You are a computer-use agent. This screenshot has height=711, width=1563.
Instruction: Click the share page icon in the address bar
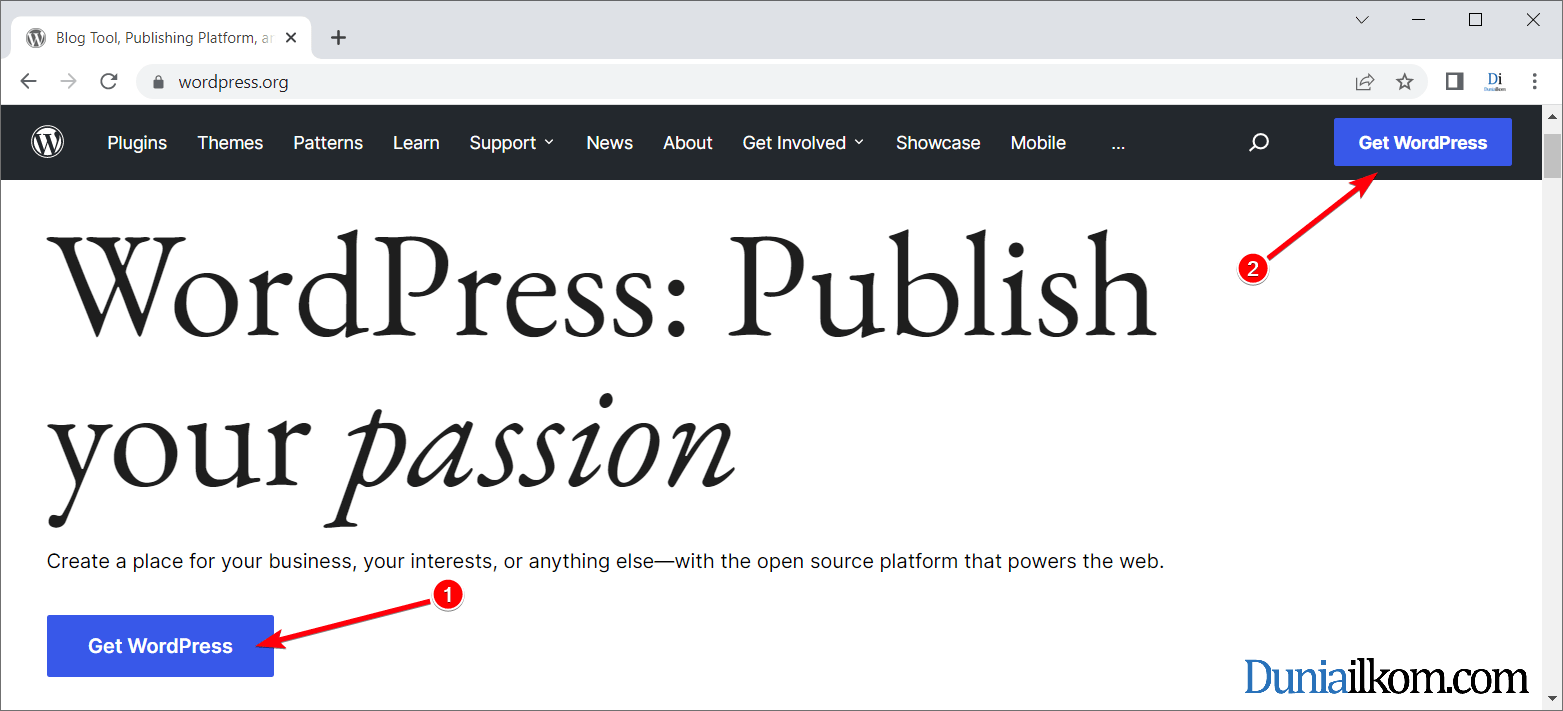(1365, 82)
